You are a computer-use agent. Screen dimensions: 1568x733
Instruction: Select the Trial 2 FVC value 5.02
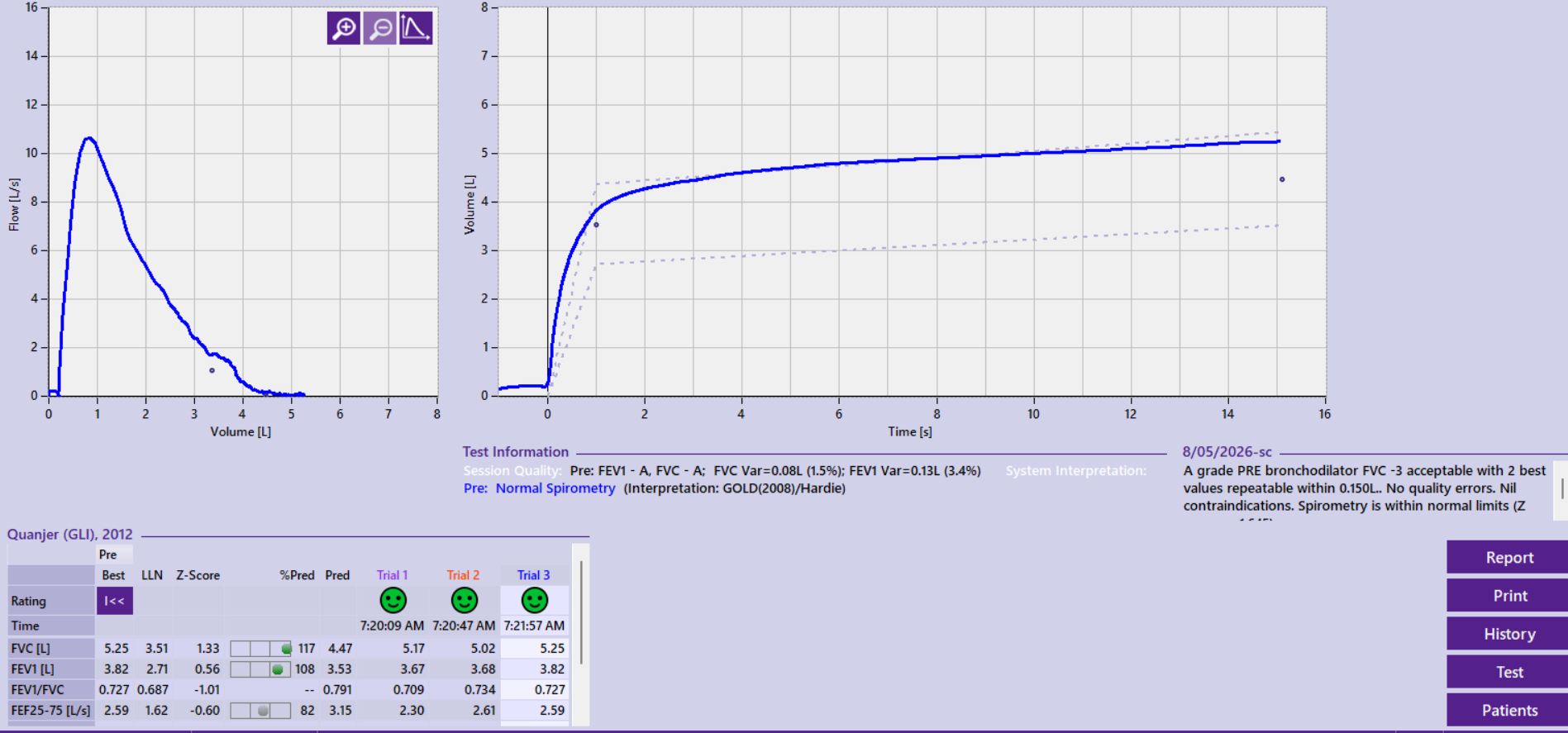[x=484, y=649]
